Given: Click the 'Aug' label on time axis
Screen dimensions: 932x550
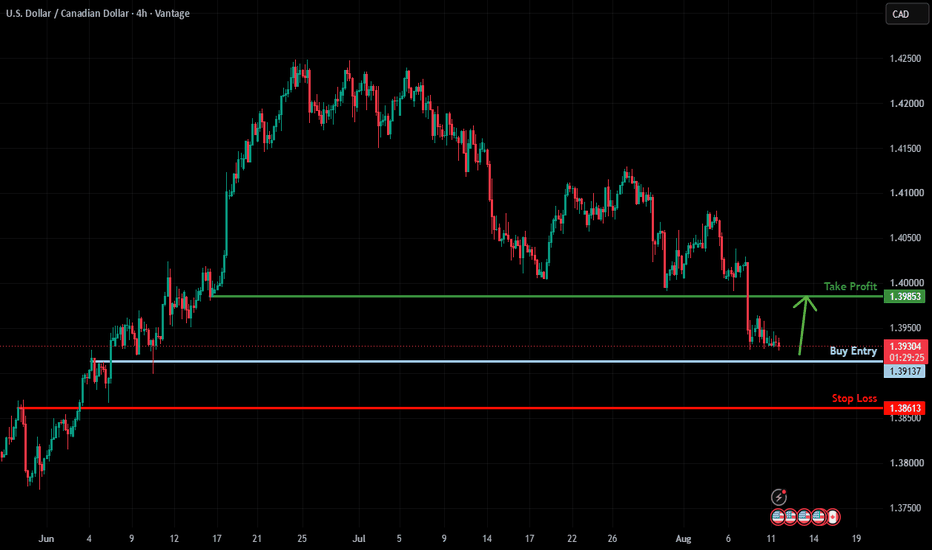Looking at the screenshot, I should (684, 538).
